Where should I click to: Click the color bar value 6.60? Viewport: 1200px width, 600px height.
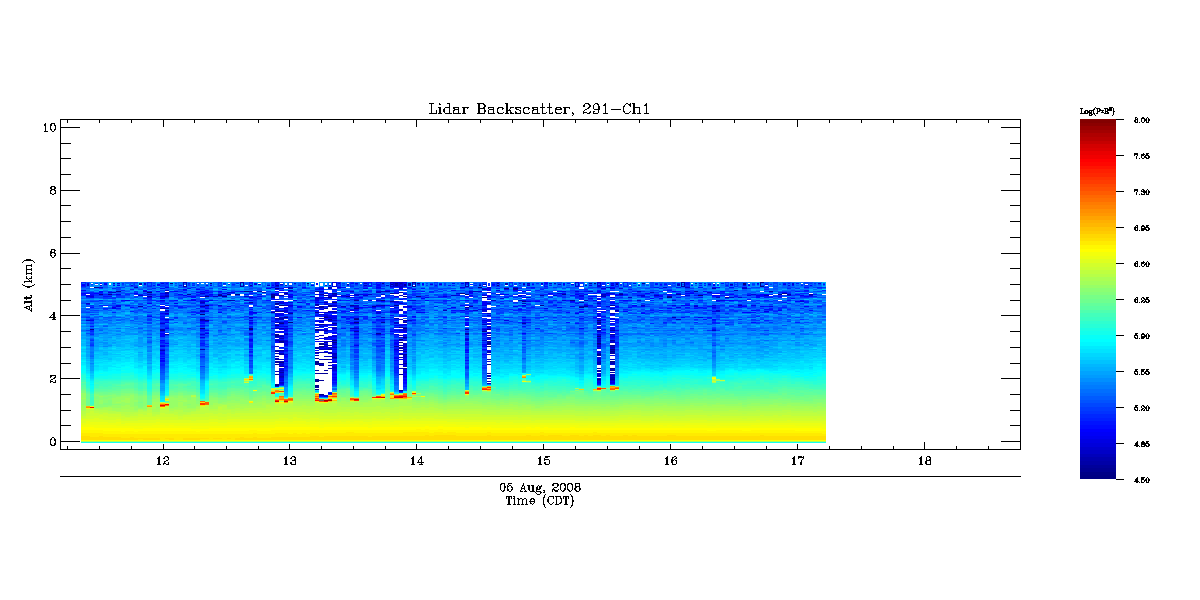pyautogui.click(x=1141, y=264)
